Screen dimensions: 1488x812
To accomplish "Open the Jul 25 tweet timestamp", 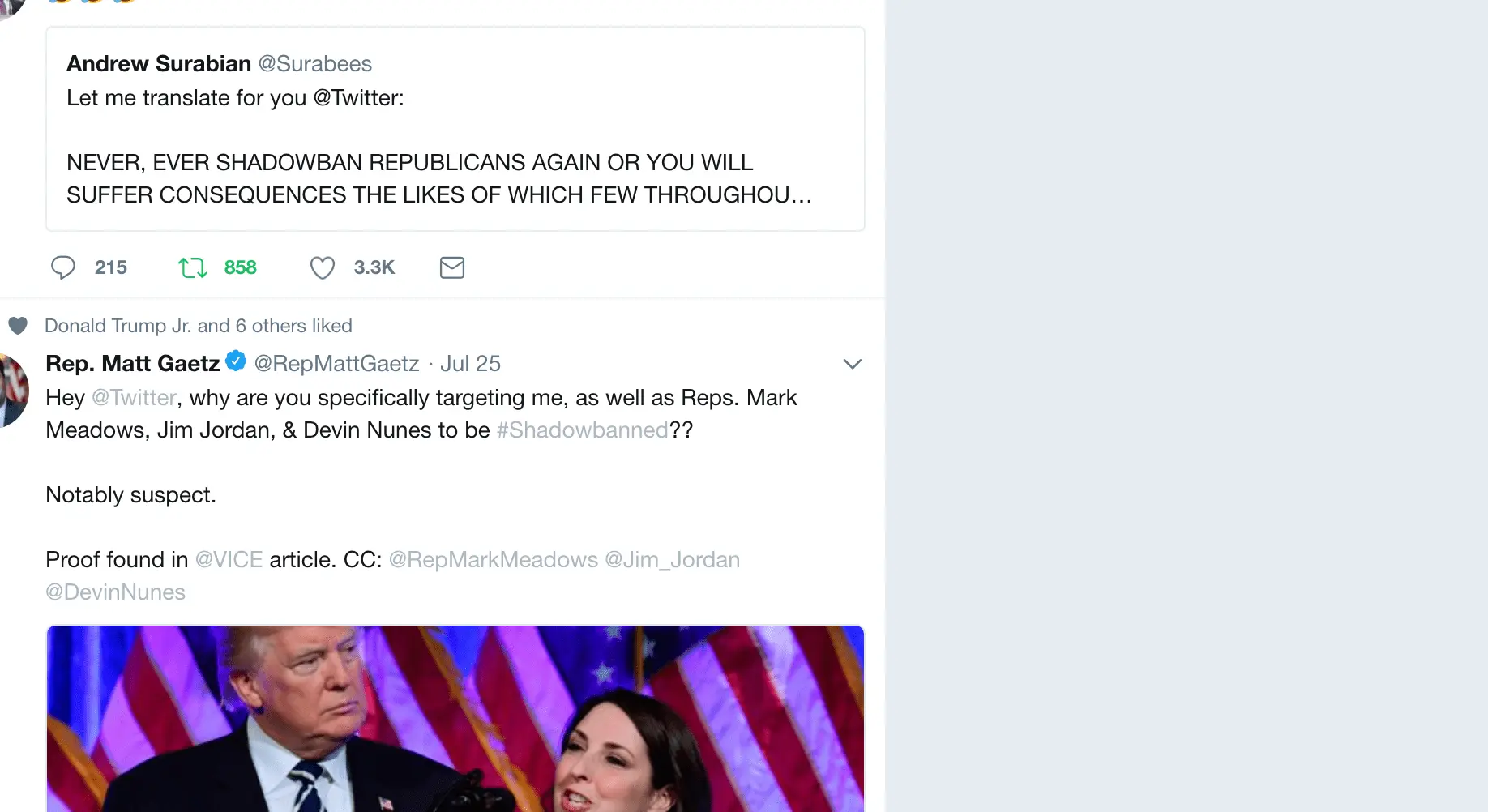I will pyautogui.click(x=470, y=364).
